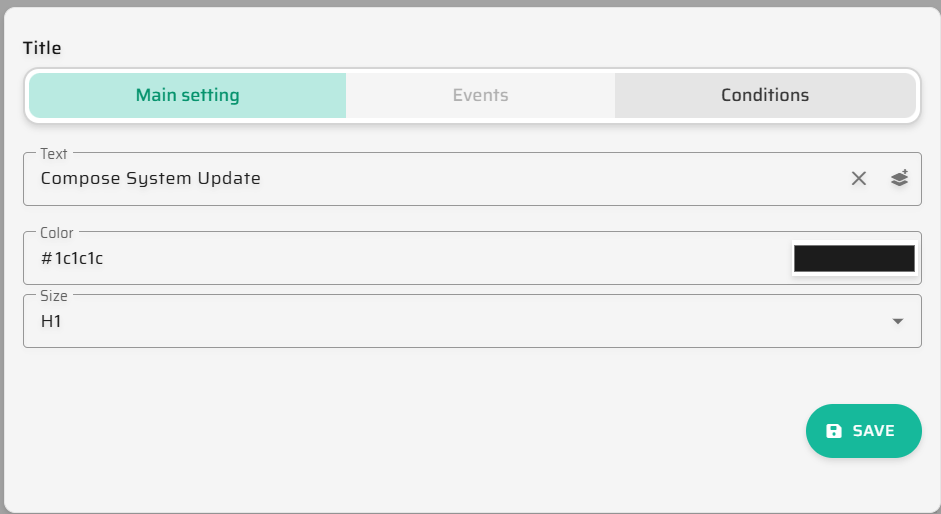This screenshot has width=941, height=514.
Task: Open the Events tab
Action: coord(480,96)
